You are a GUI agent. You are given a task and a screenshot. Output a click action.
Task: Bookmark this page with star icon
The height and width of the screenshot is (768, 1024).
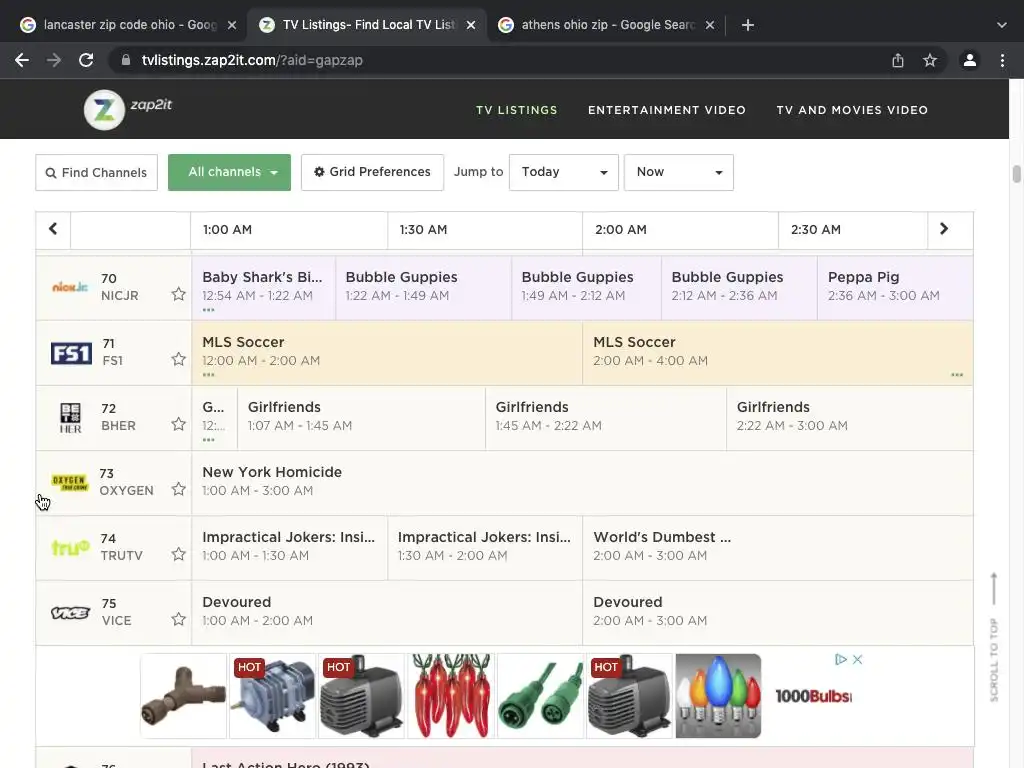coord(930,60)
